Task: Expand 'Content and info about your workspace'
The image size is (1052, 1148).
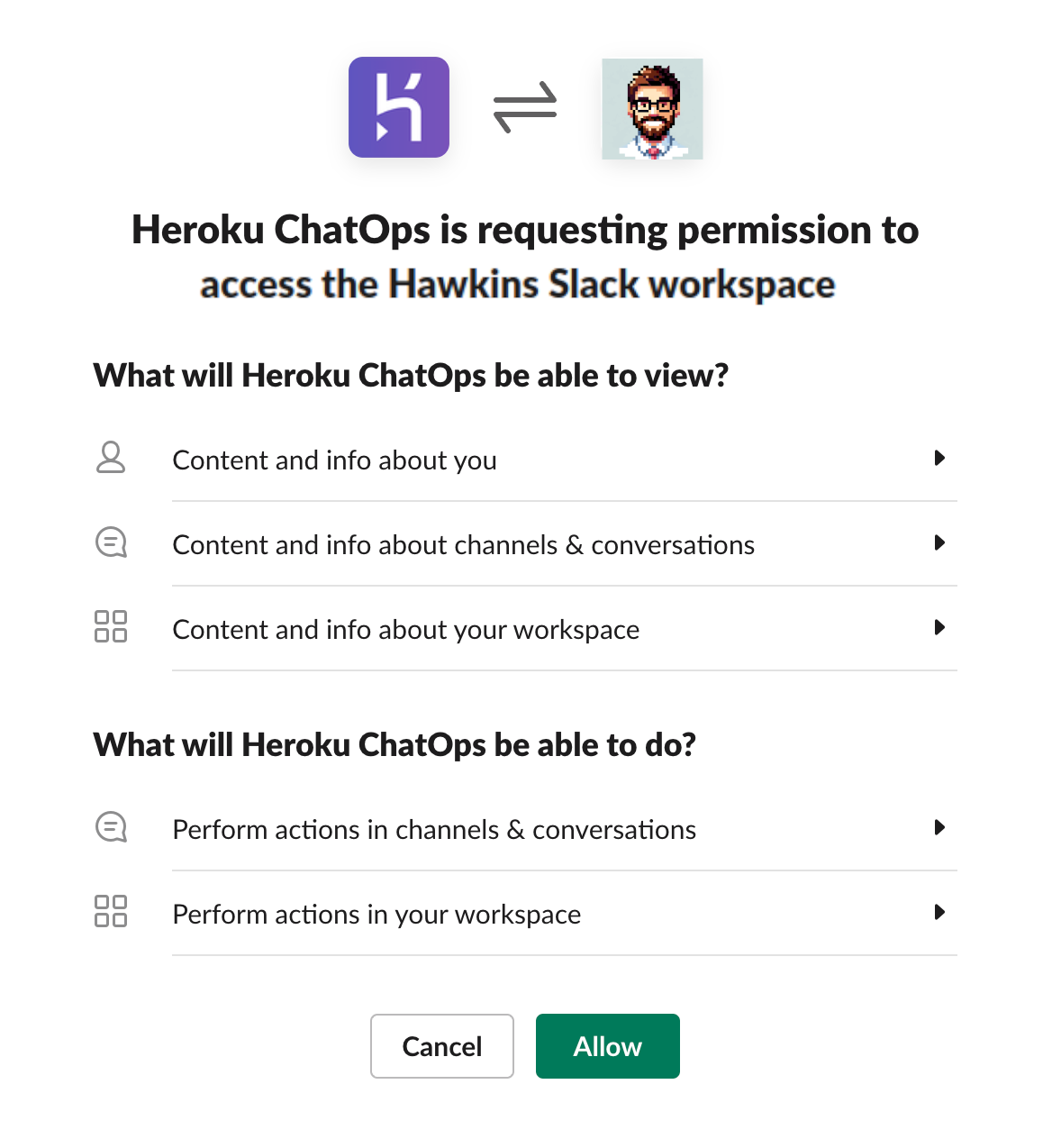Action: (x=940, y=628)
